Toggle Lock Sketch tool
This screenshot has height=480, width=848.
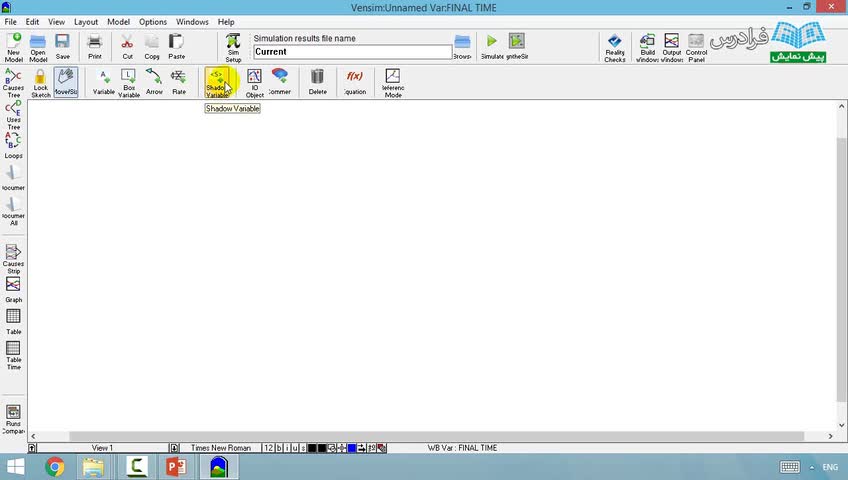(x=41, y=82)
